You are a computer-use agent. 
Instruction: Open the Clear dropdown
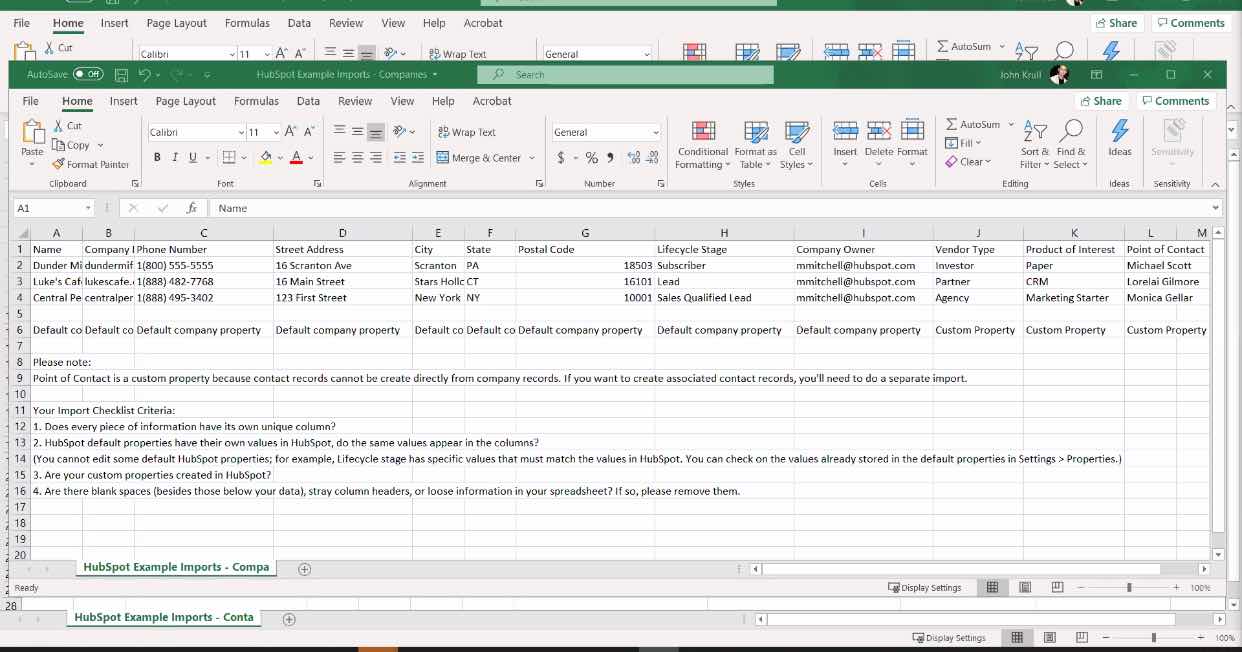coord(969,162)
